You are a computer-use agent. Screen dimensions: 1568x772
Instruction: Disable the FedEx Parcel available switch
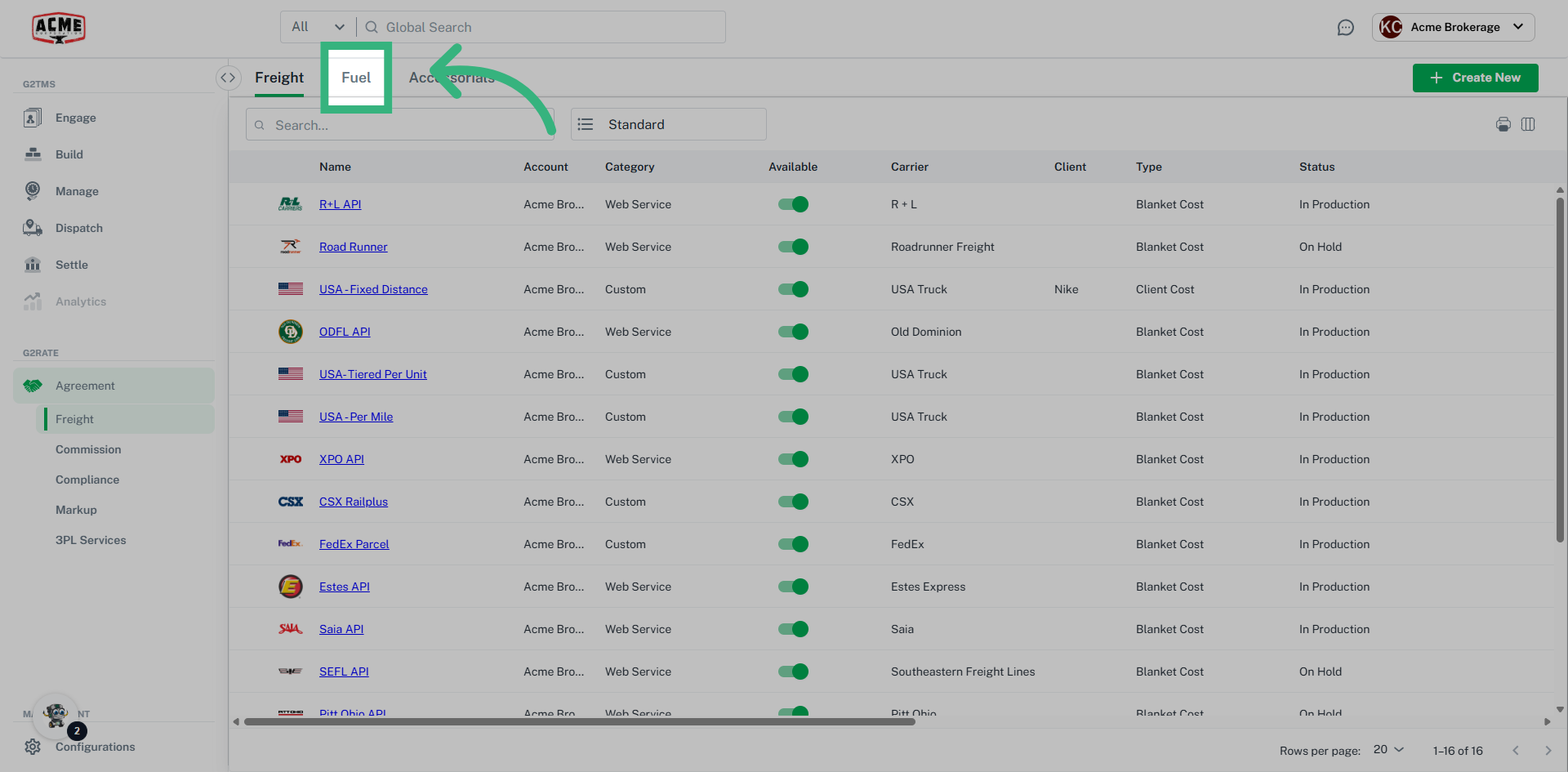(x=792, y=544)
